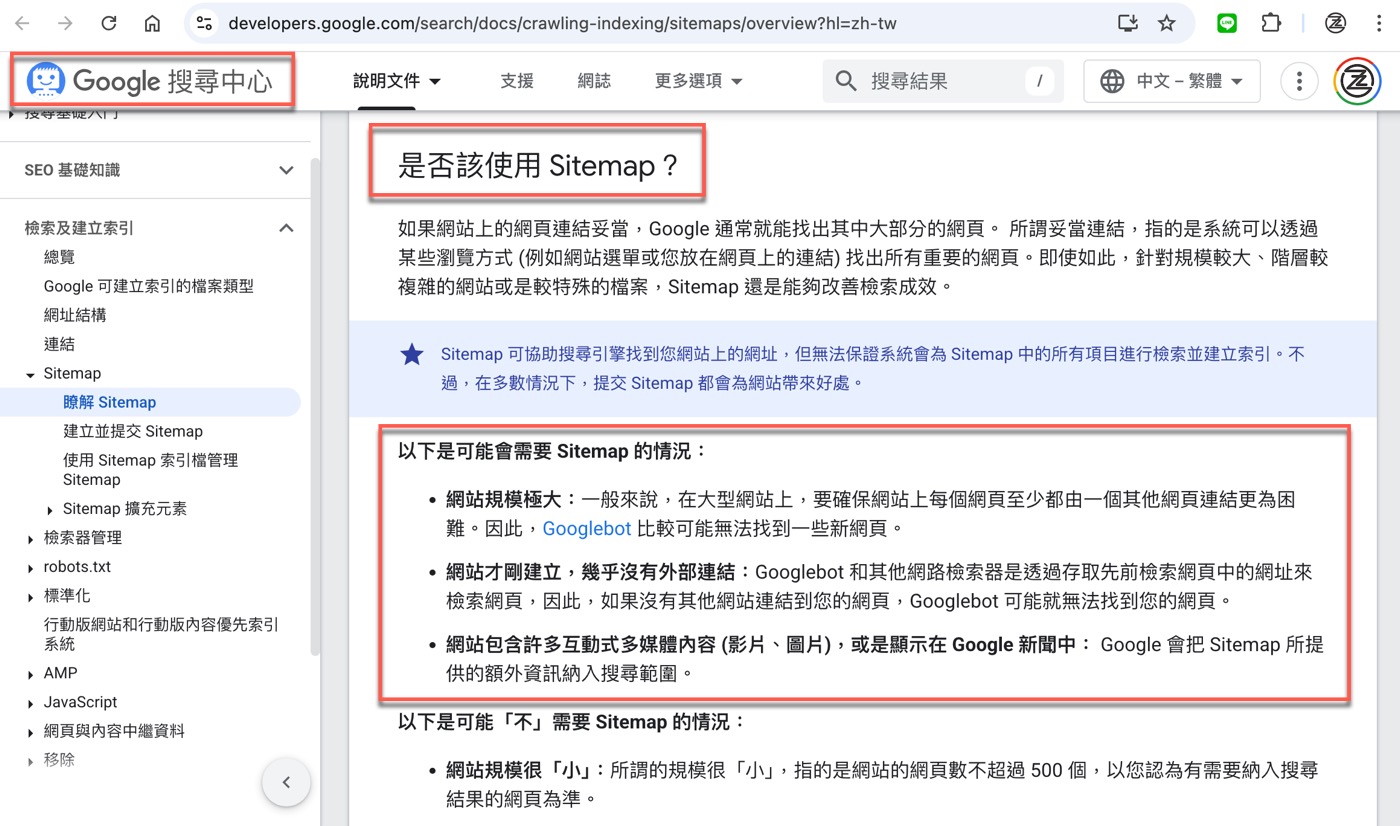Click the address bar URL
1400x826 pixels.
[562, 23]
